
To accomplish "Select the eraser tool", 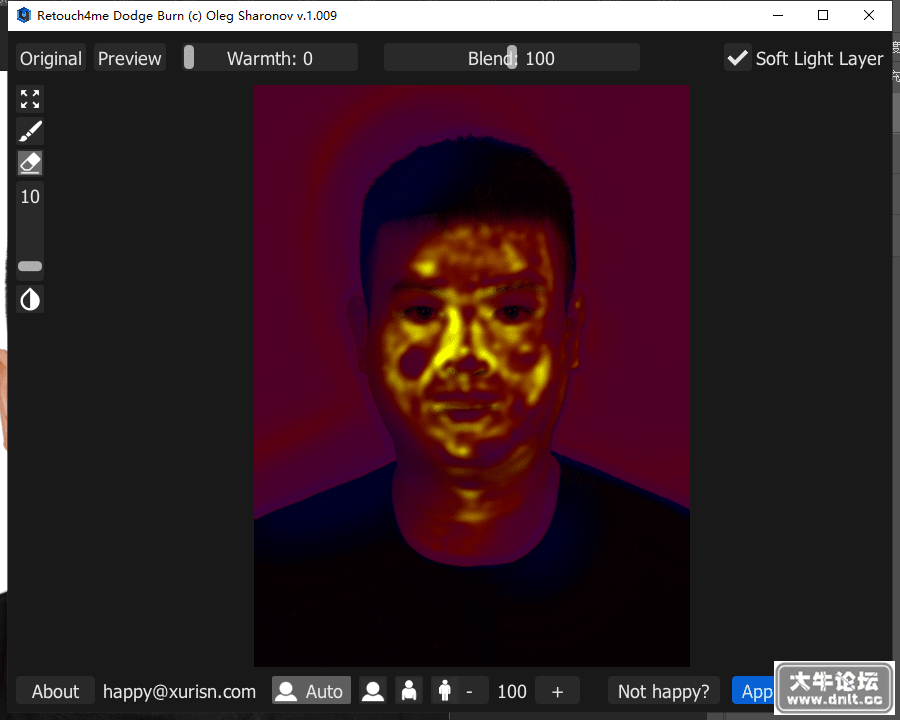I will tap(30, 163).
